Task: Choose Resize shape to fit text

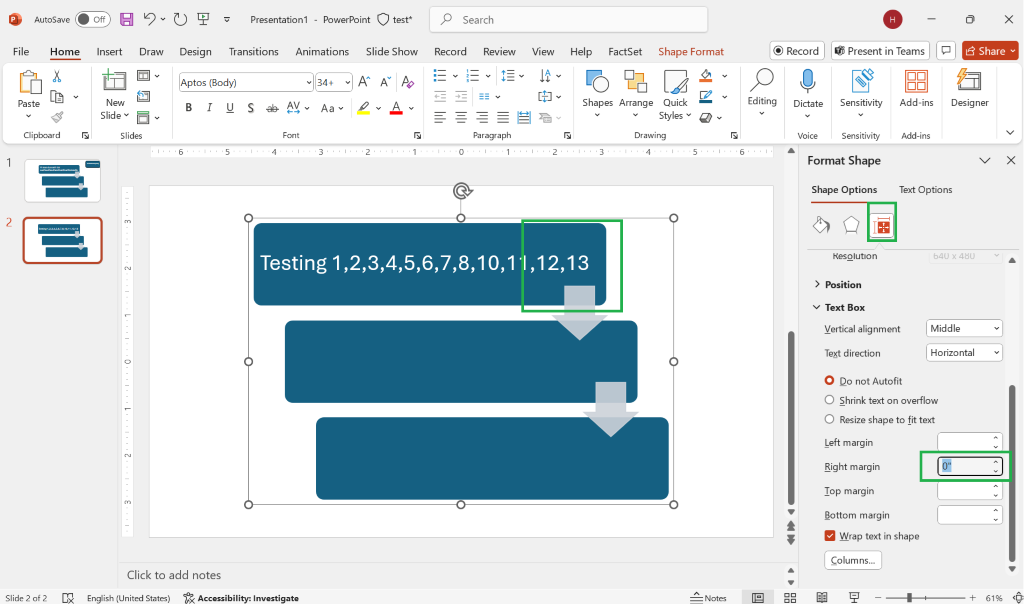Action: 829,420
